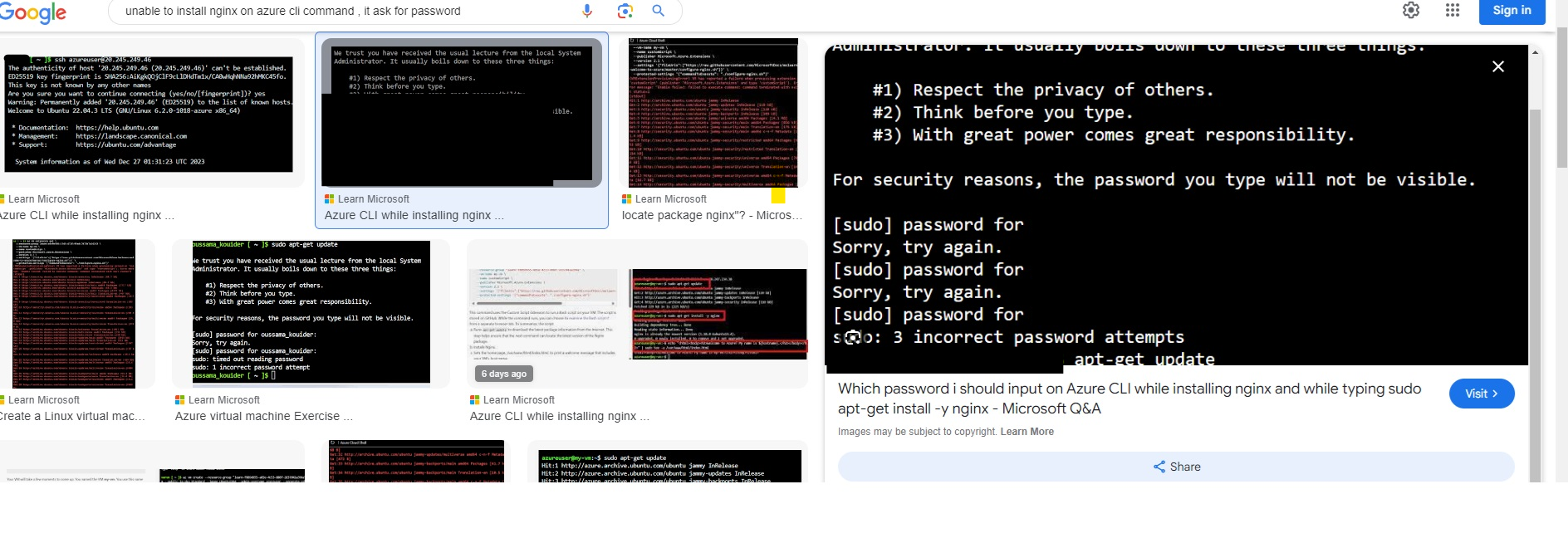Screen dimensions: 1568x538
Task: Start voice search with microphone icon
Action: [587, 11]
